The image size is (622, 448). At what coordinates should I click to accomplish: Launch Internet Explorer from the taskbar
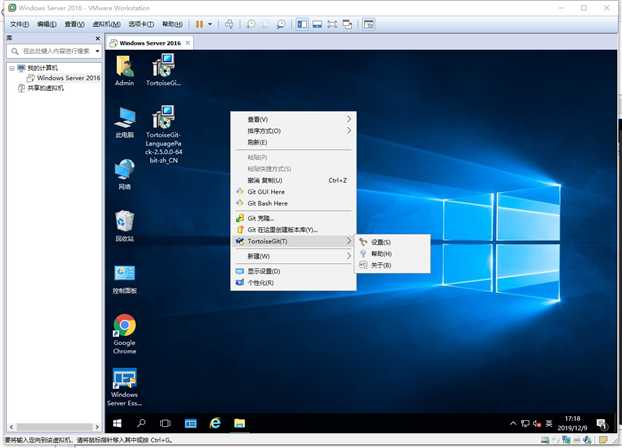[215, 423]
